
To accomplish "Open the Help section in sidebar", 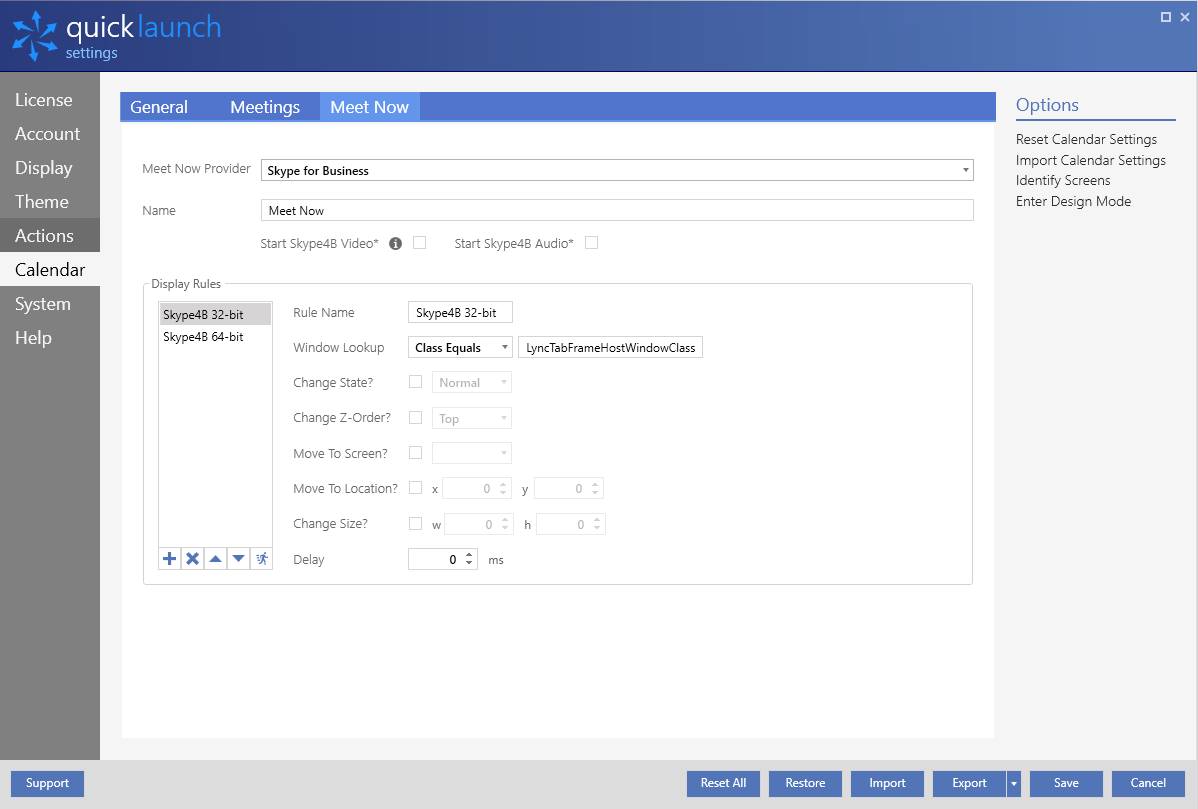I will coord(50,338).
